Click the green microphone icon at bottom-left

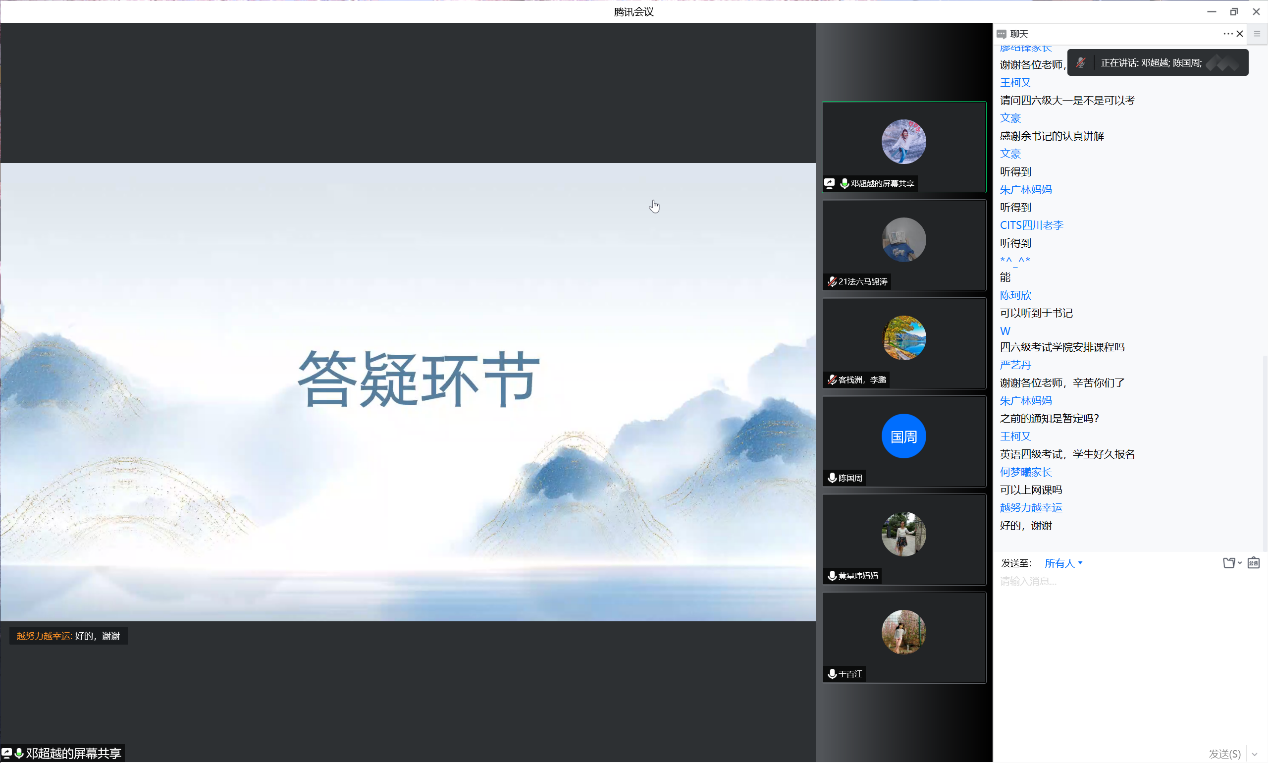point(19,753)
